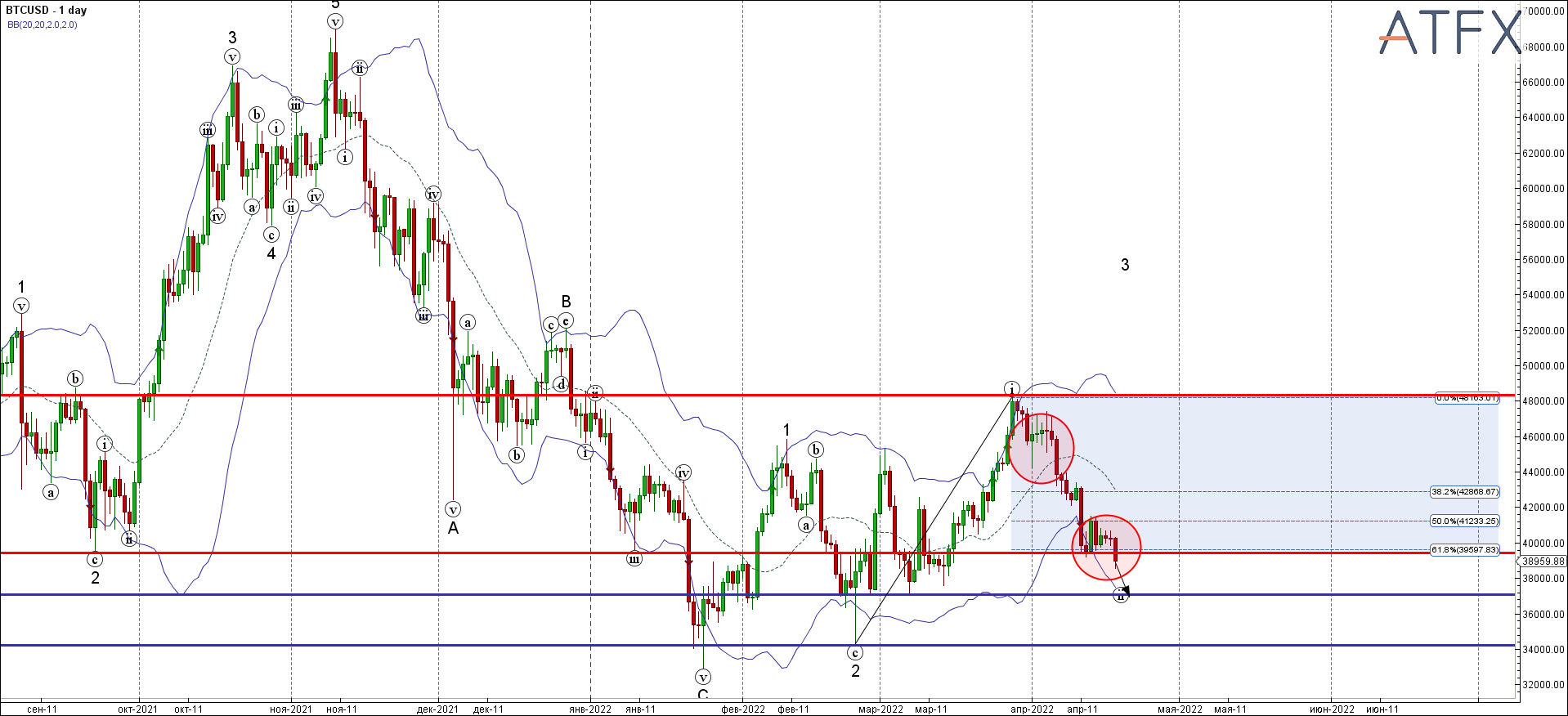The width and height of the screenshot is (1568, 716).
Task: Click the сен-11 date label
Action: [x=42, y=709]
